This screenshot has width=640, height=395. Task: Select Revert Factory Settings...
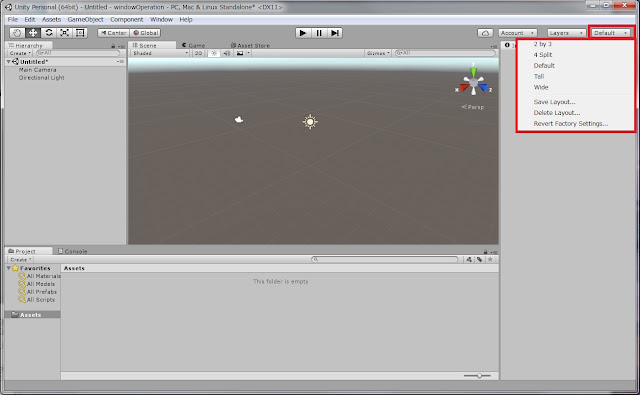coord(571,124)
